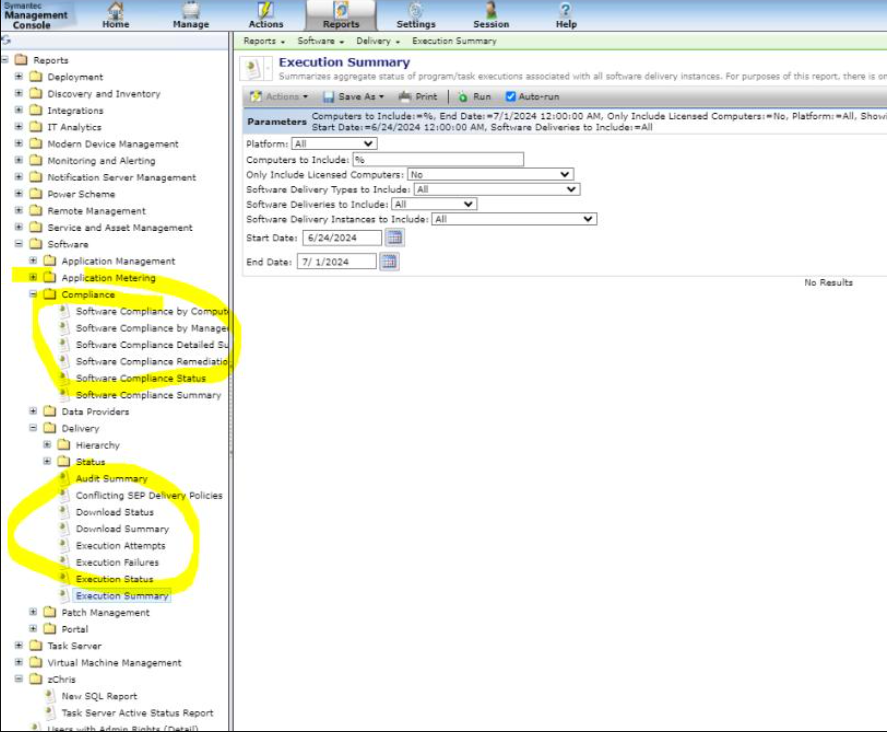Viewport: 887px width, 732px height.
Task: Open Execution Attempts report
Action: (x=120, y=545)
